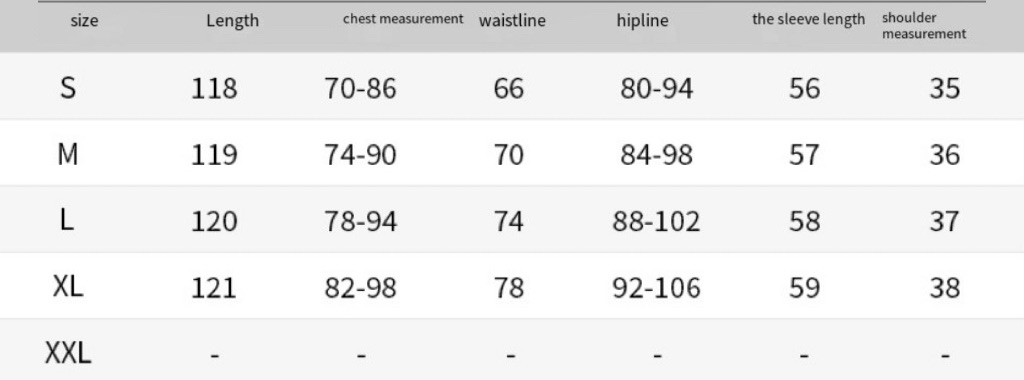
Task: Click the size M row label
Action: [x=68, y=155]
